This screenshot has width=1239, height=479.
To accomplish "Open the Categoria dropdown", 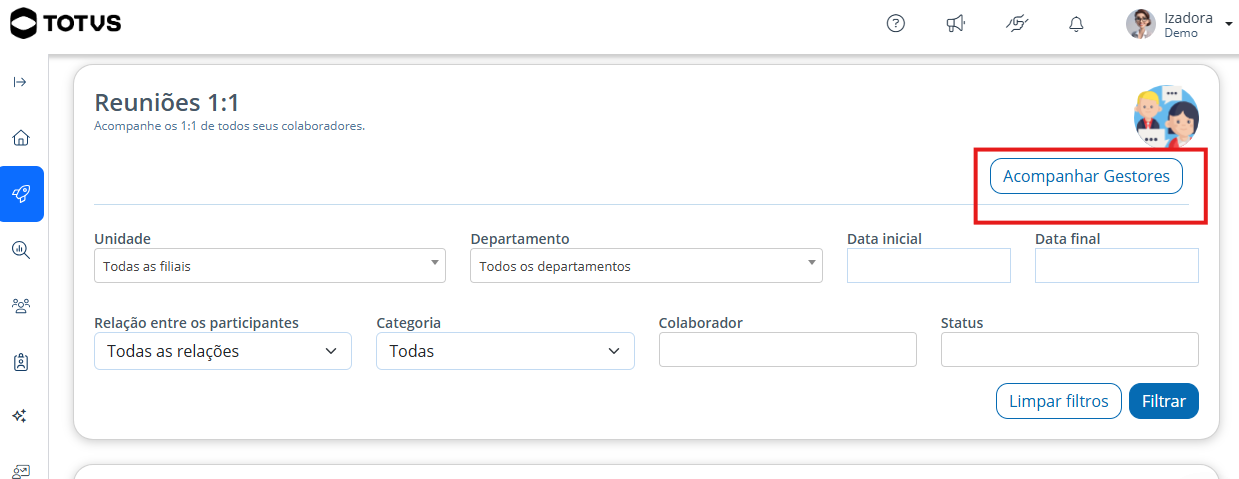I will click(505, 351).
